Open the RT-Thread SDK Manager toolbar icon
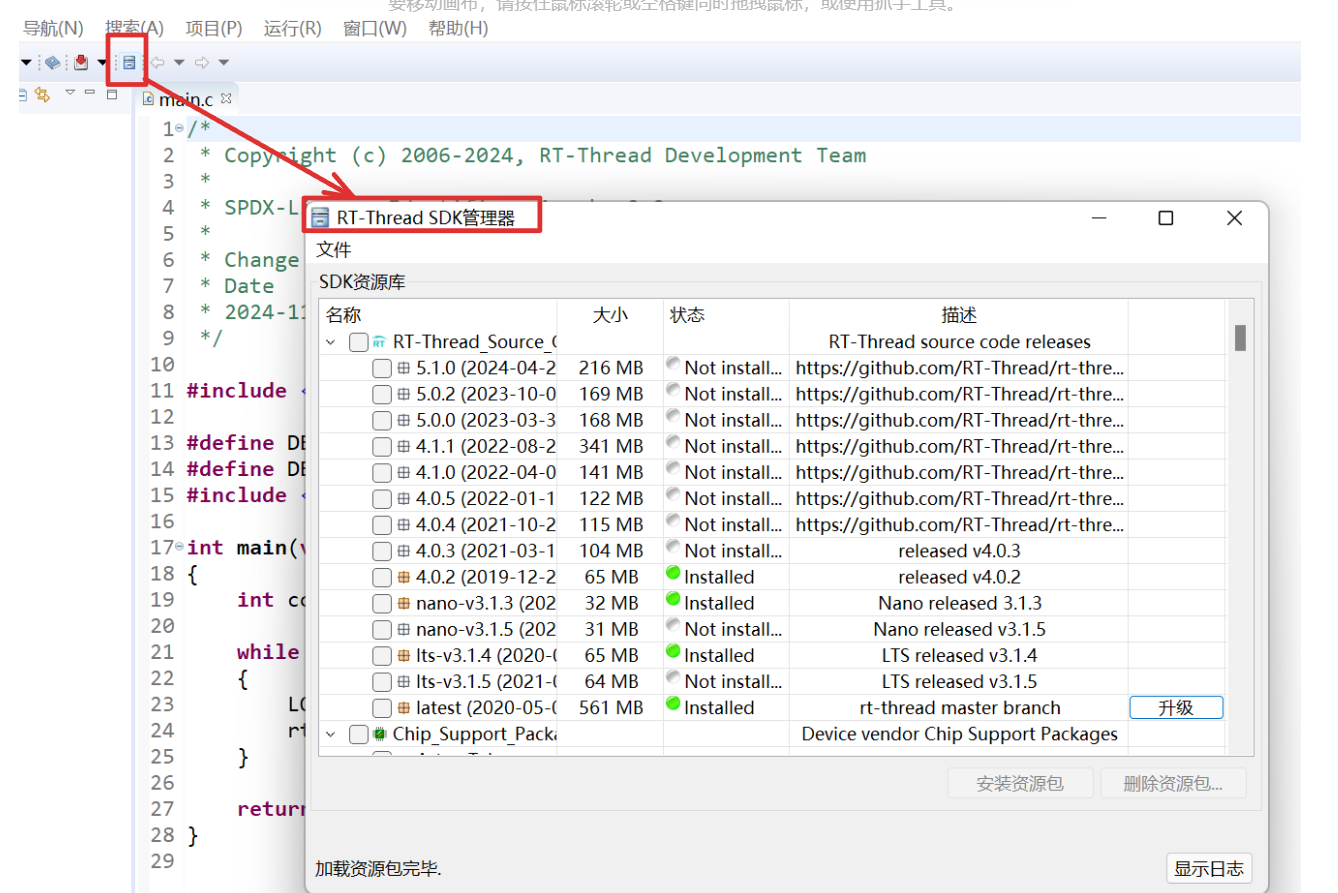The image size is (1338, 893). coord(129,62)
